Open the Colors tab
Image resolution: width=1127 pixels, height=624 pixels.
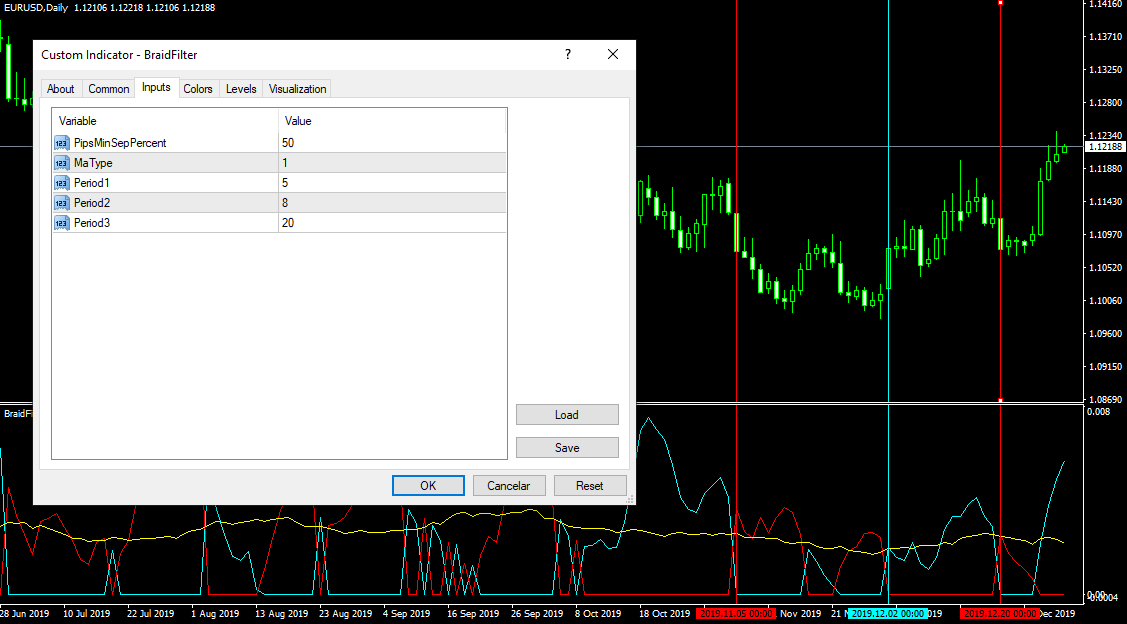198,89
